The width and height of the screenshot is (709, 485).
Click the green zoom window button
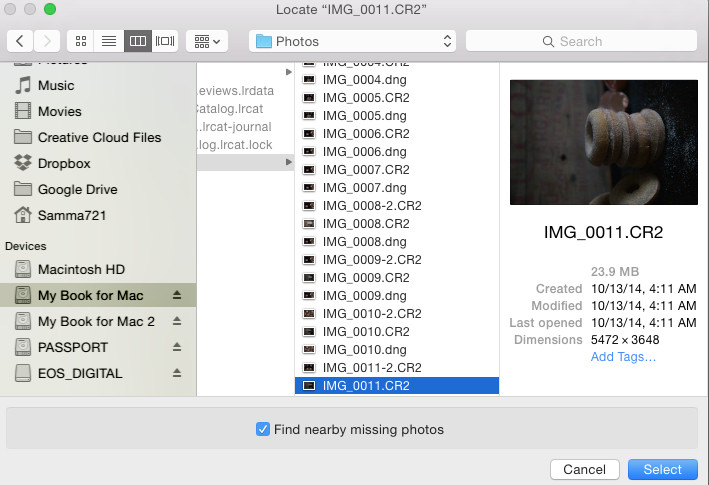50,9
